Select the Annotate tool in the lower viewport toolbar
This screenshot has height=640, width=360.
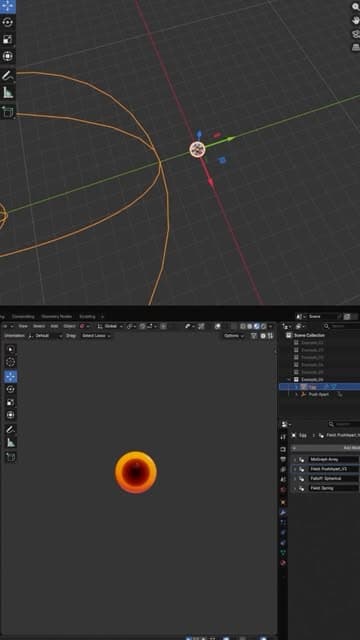tap(11, 429)
